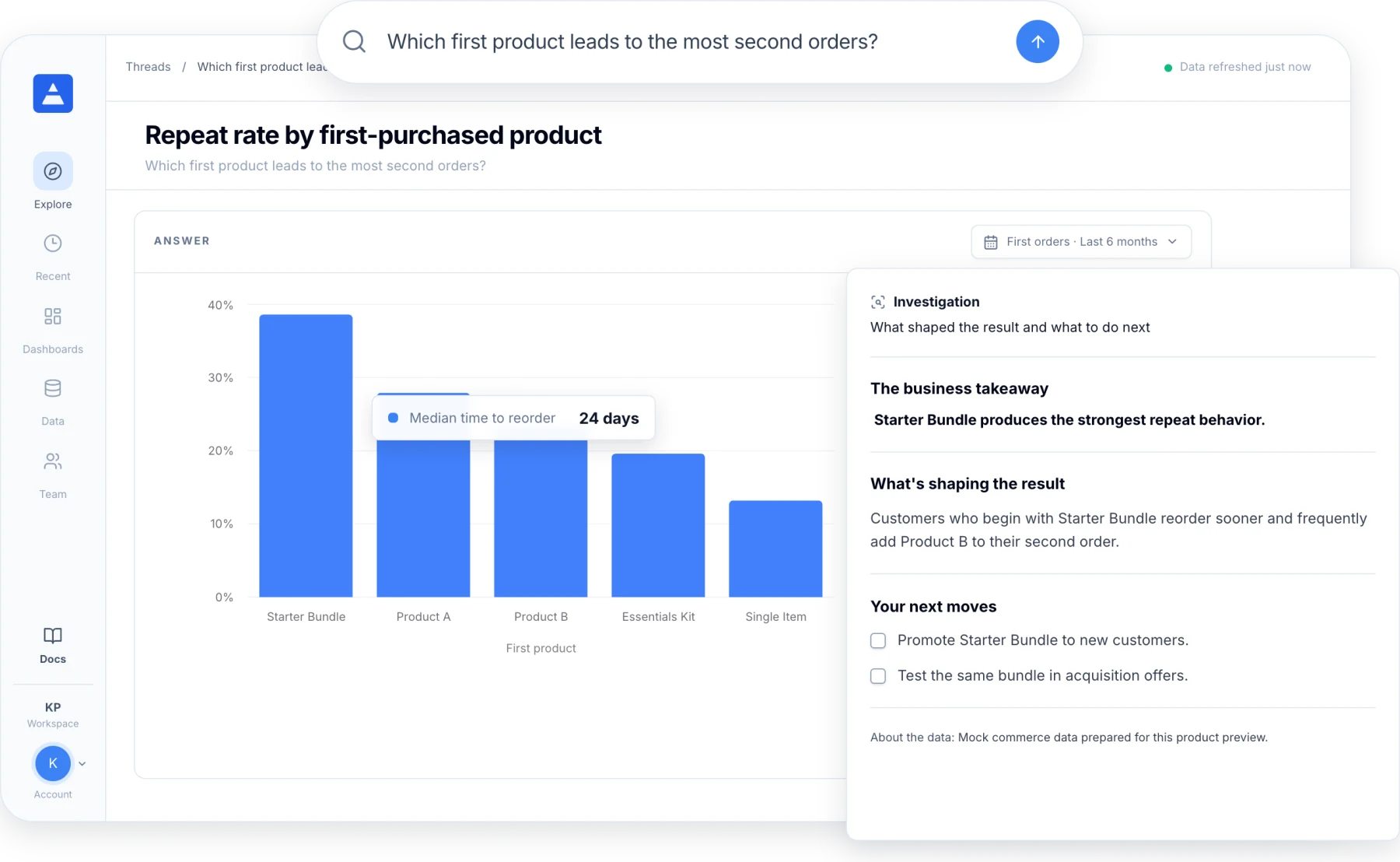1400x862 pixels.
Task: Click the 40% axis value
Action: click(x=220, y=305)
